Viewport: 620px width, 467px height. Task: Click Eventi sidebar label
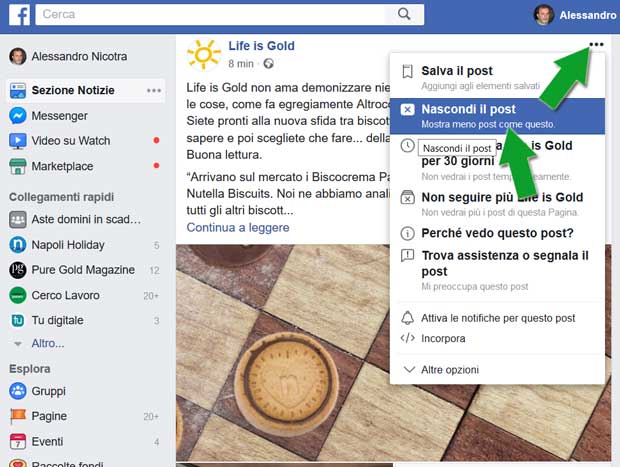(47, 442)
